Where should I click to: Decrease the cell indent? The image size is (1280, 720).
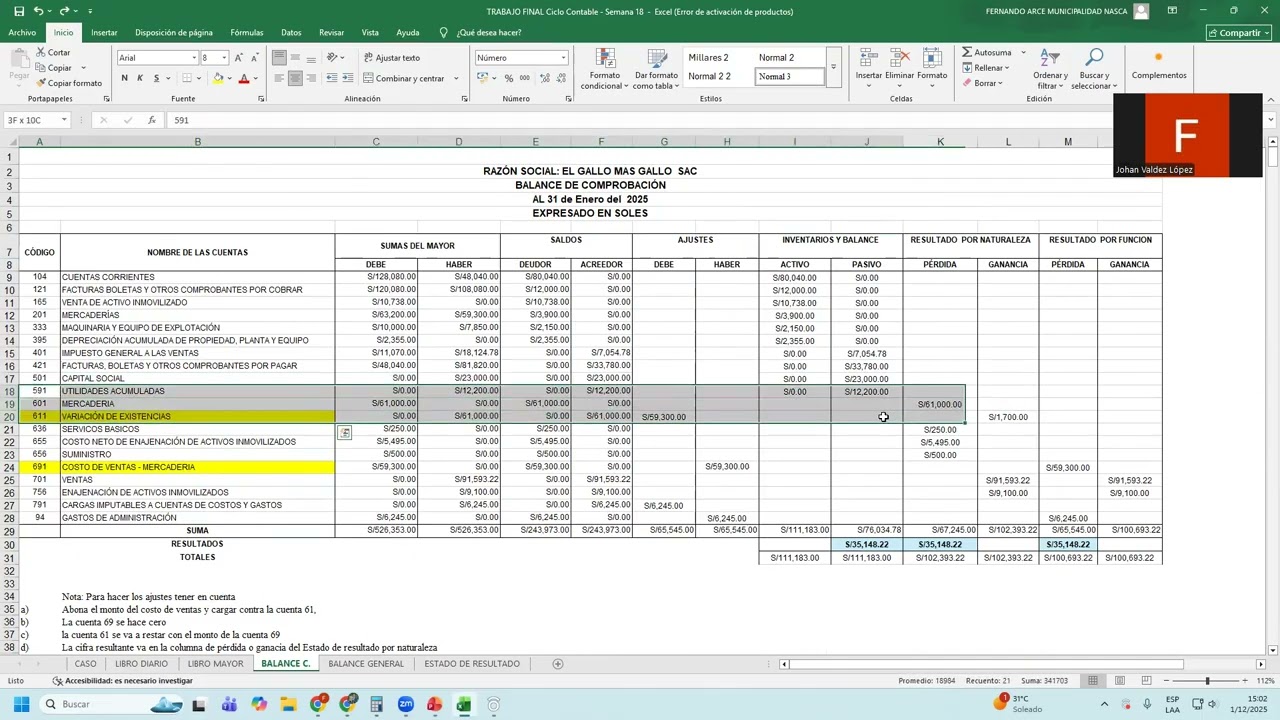tap(331, 78)
